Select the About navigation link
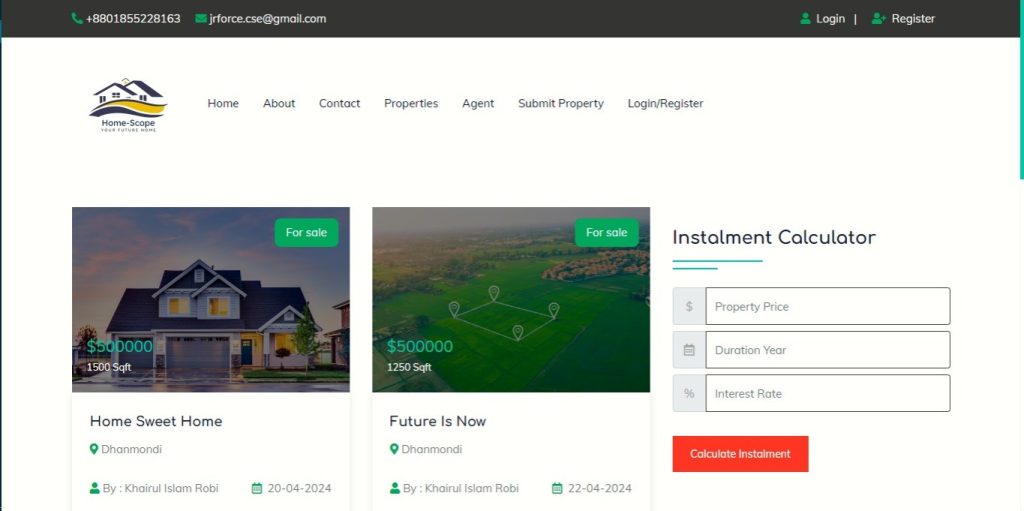Viewport: 1024px width, 511px height. point(279,103)
